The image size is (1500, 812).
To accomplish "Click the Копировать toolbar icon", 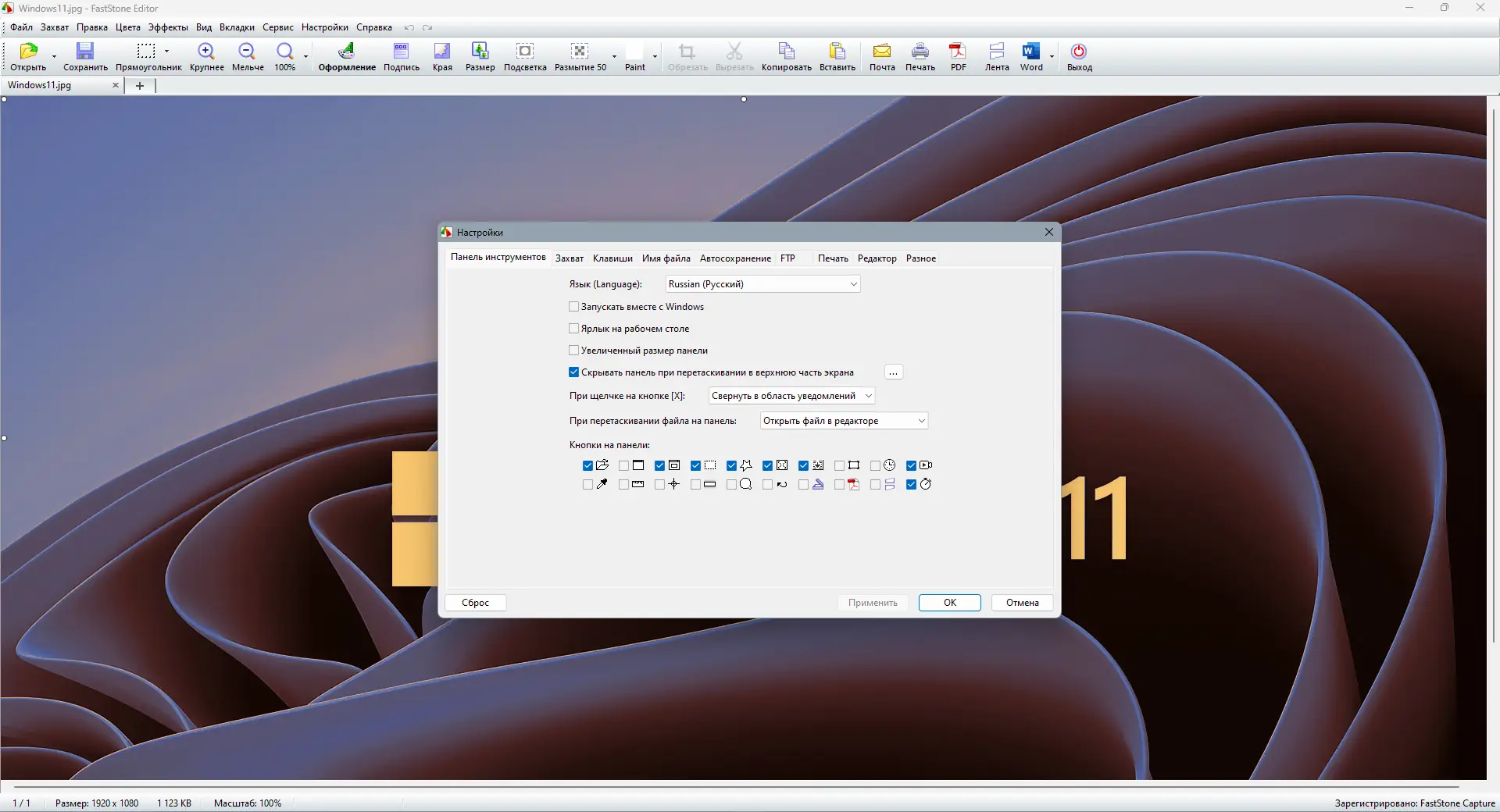I will (x=787, y=56).
